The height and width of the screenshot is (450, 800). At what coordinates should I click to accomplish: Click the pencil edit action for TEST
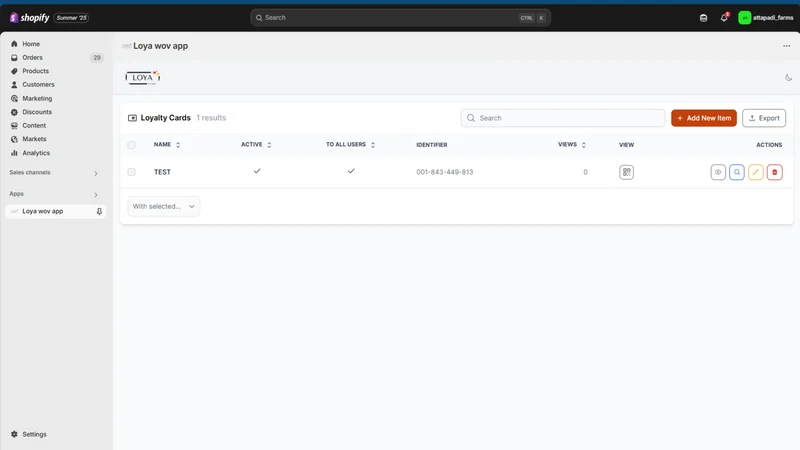click(756, 172)
